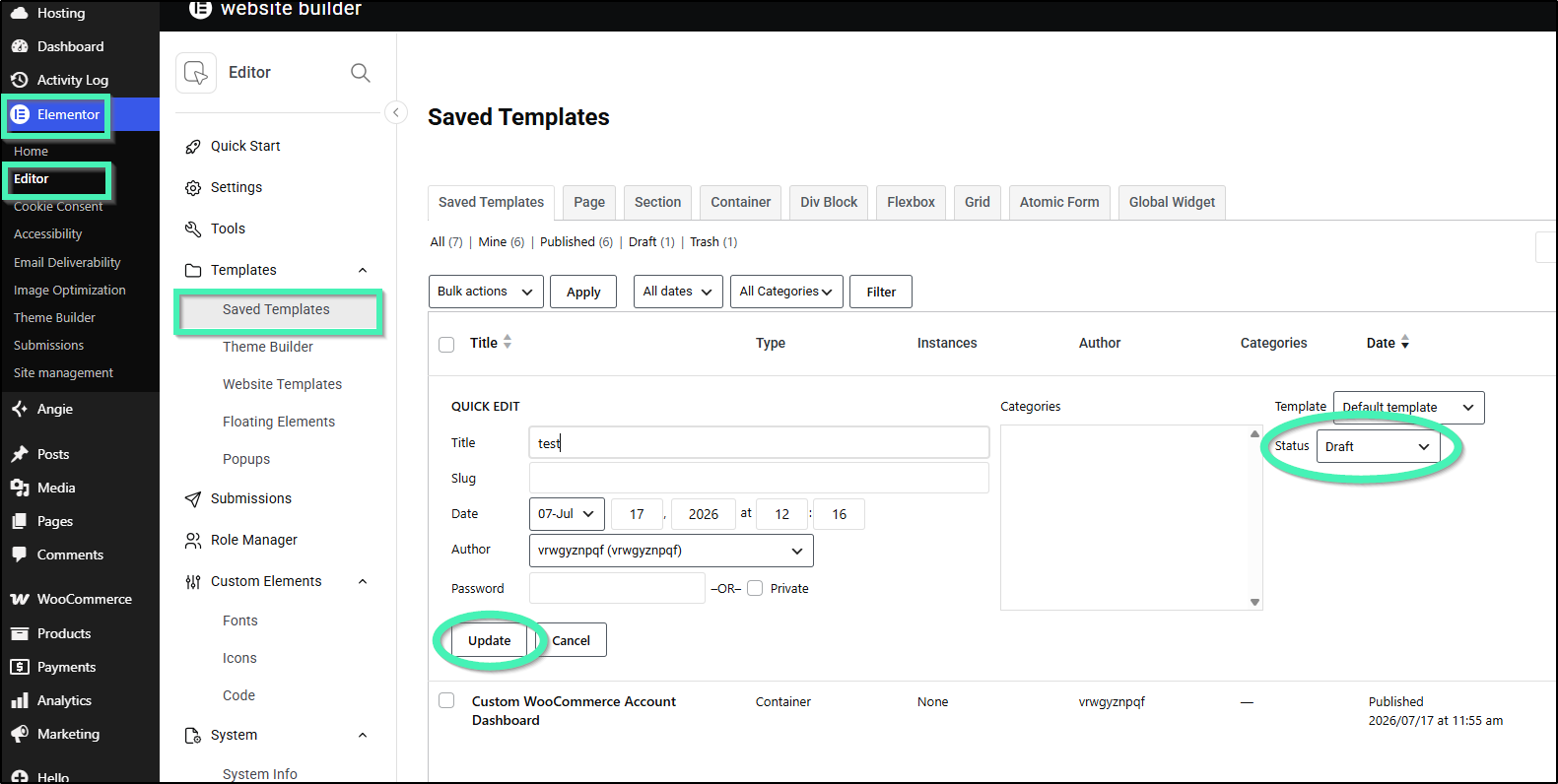Filter by Published templates link
The height and width of the screenshot is (784, 1558).
click(x=568, y=242)
